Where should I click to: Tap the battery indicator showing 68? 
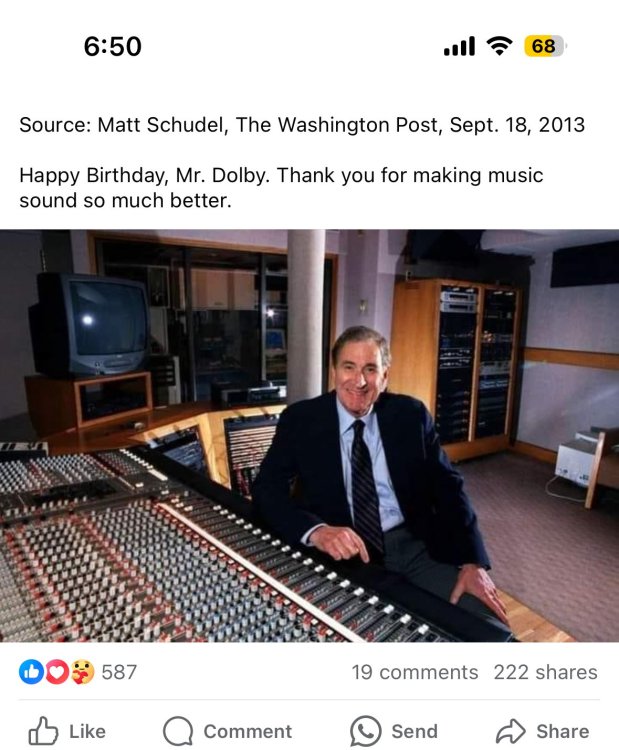click(544, 46)
